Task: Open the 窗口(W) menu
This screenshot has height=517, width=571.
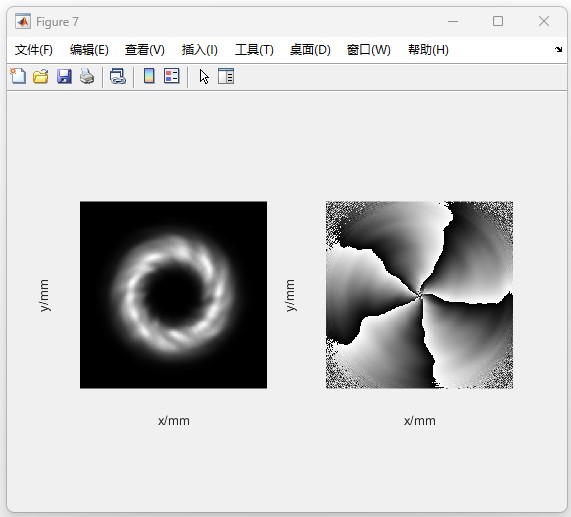Action: pyautogui.click(x=369, y=50)
